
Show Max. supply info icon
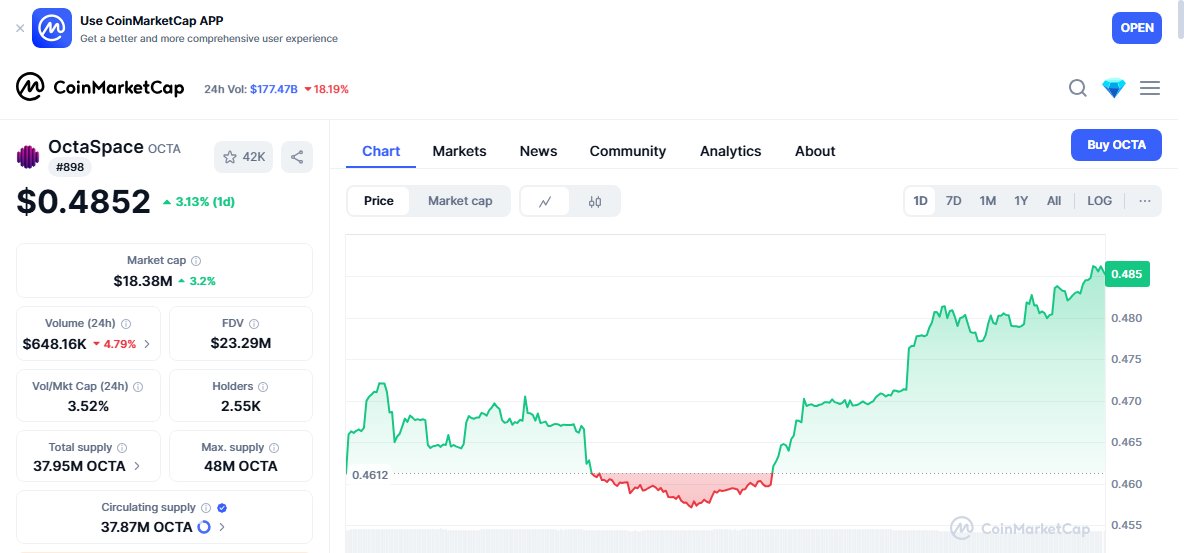click(x=273, y=448)
